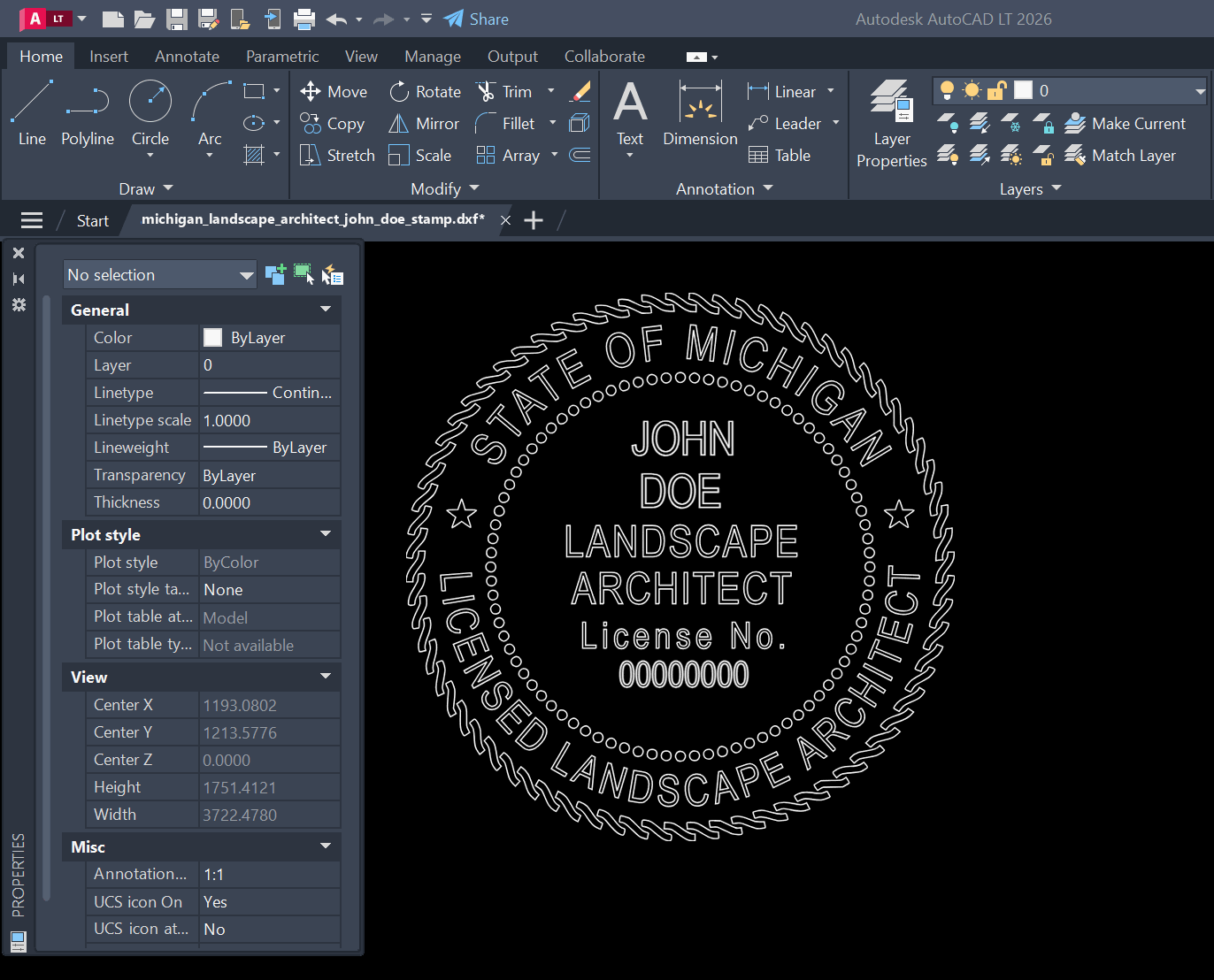Select the Stretch tool
The image size is (1214, 980).
(337, 155)
